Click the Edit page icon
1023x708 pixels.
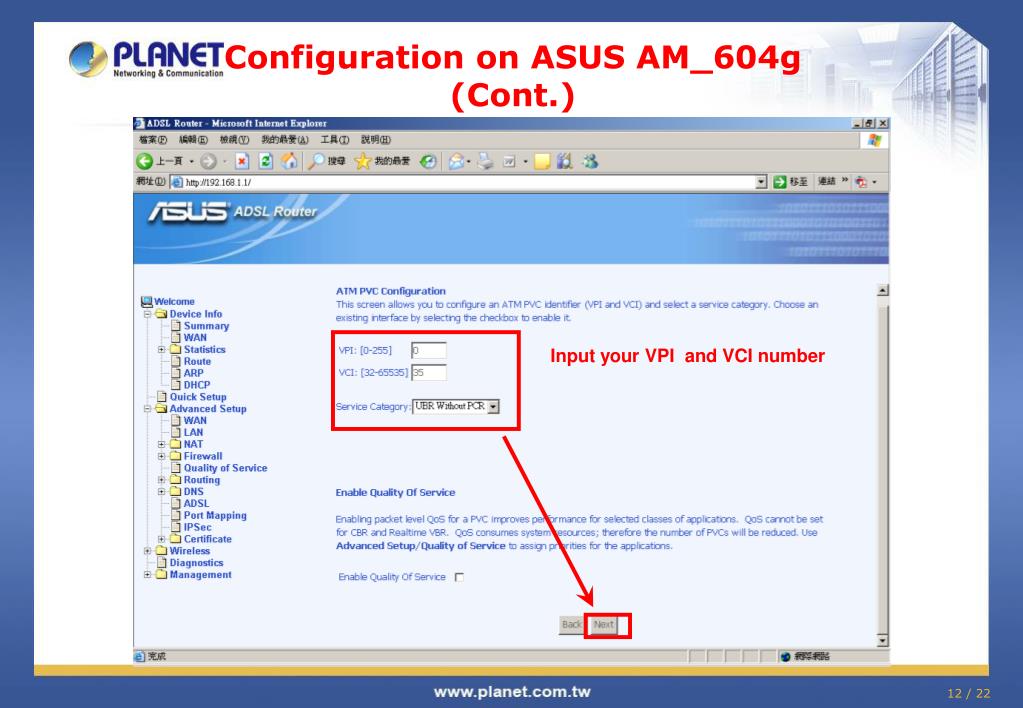click(510, 161)
